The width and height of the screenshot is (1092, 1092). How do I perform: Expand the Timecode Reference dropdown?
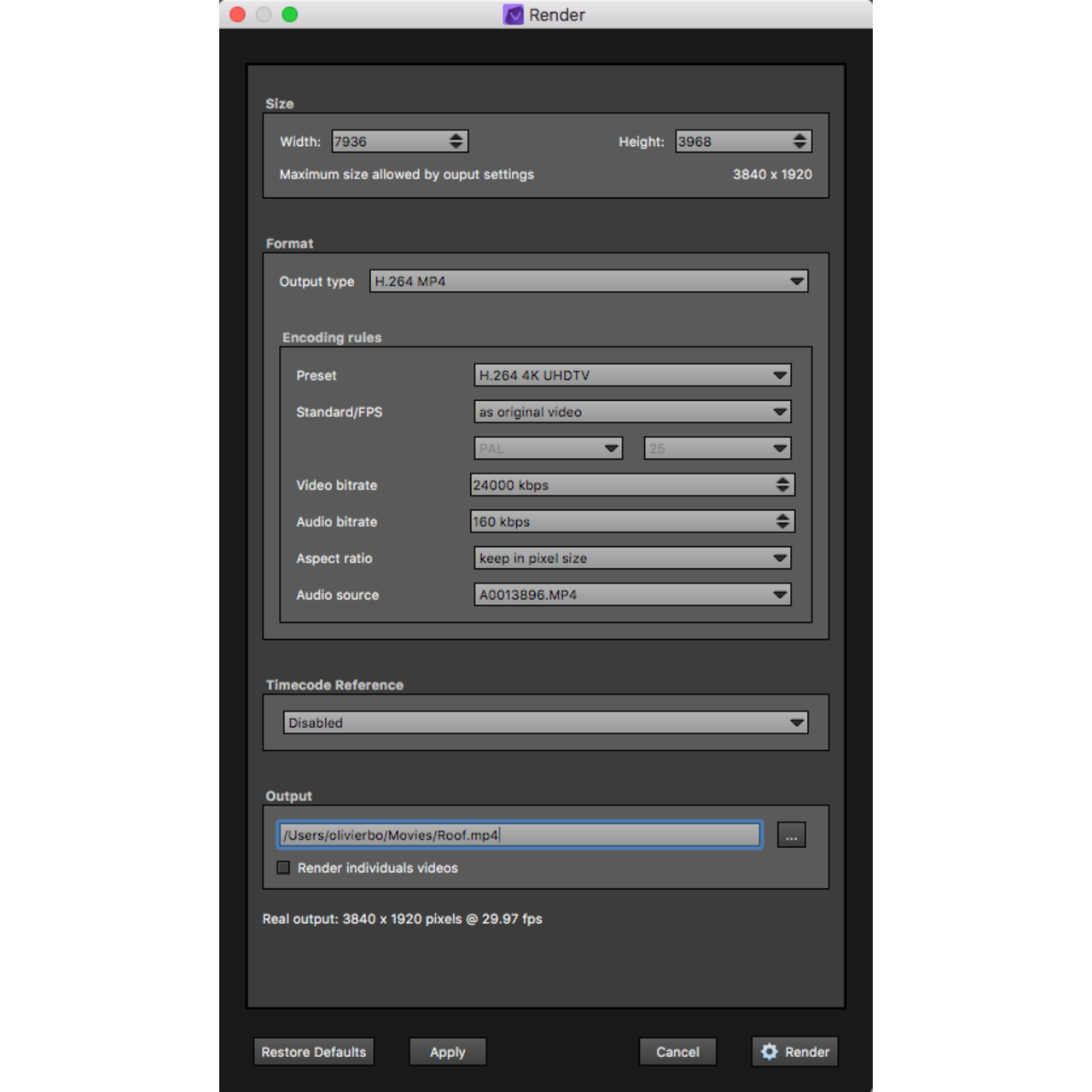click(x=545, y=723)
